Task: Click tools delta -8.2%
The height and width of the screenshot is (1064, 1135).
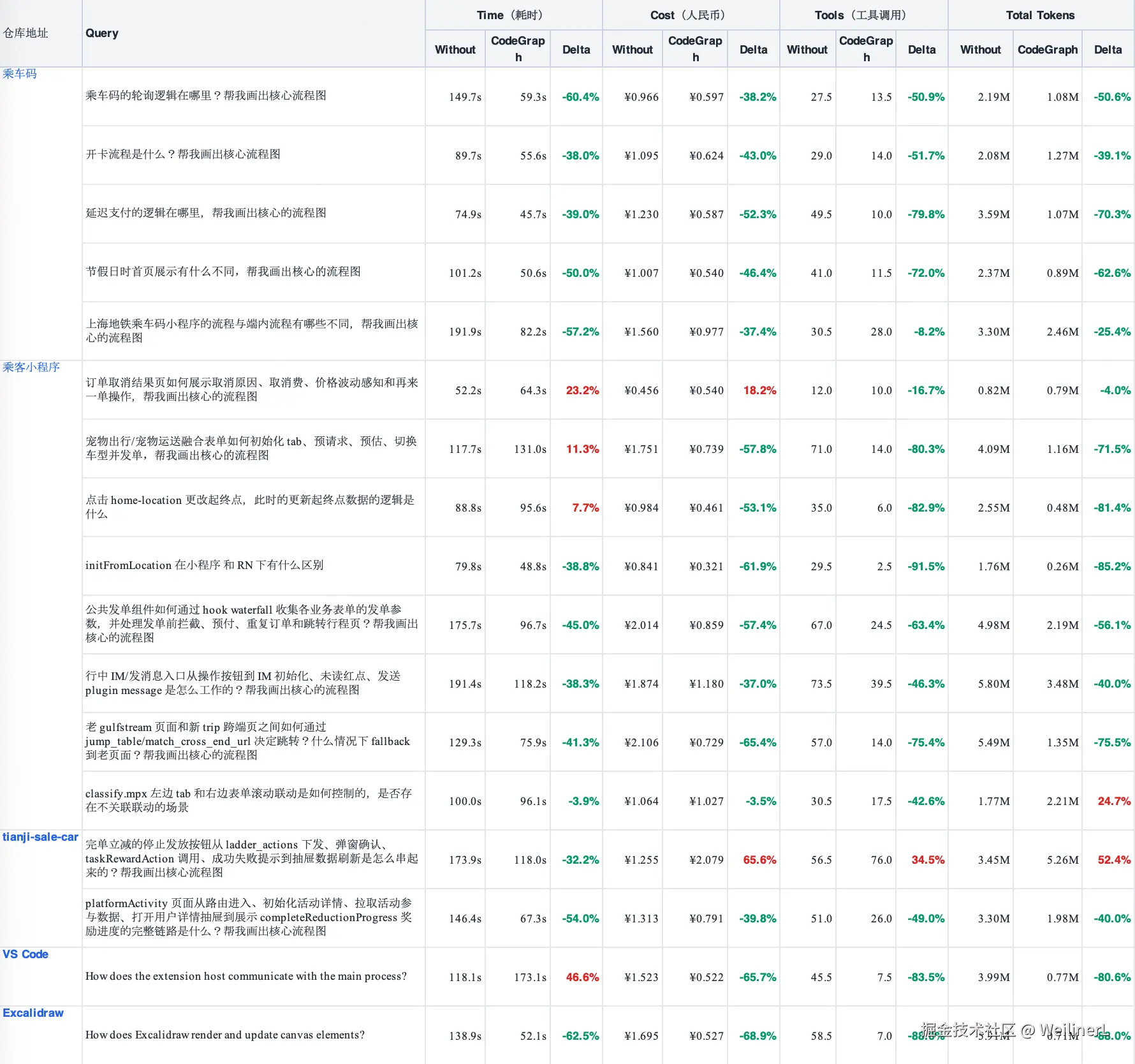Action: tap(929, 332)
